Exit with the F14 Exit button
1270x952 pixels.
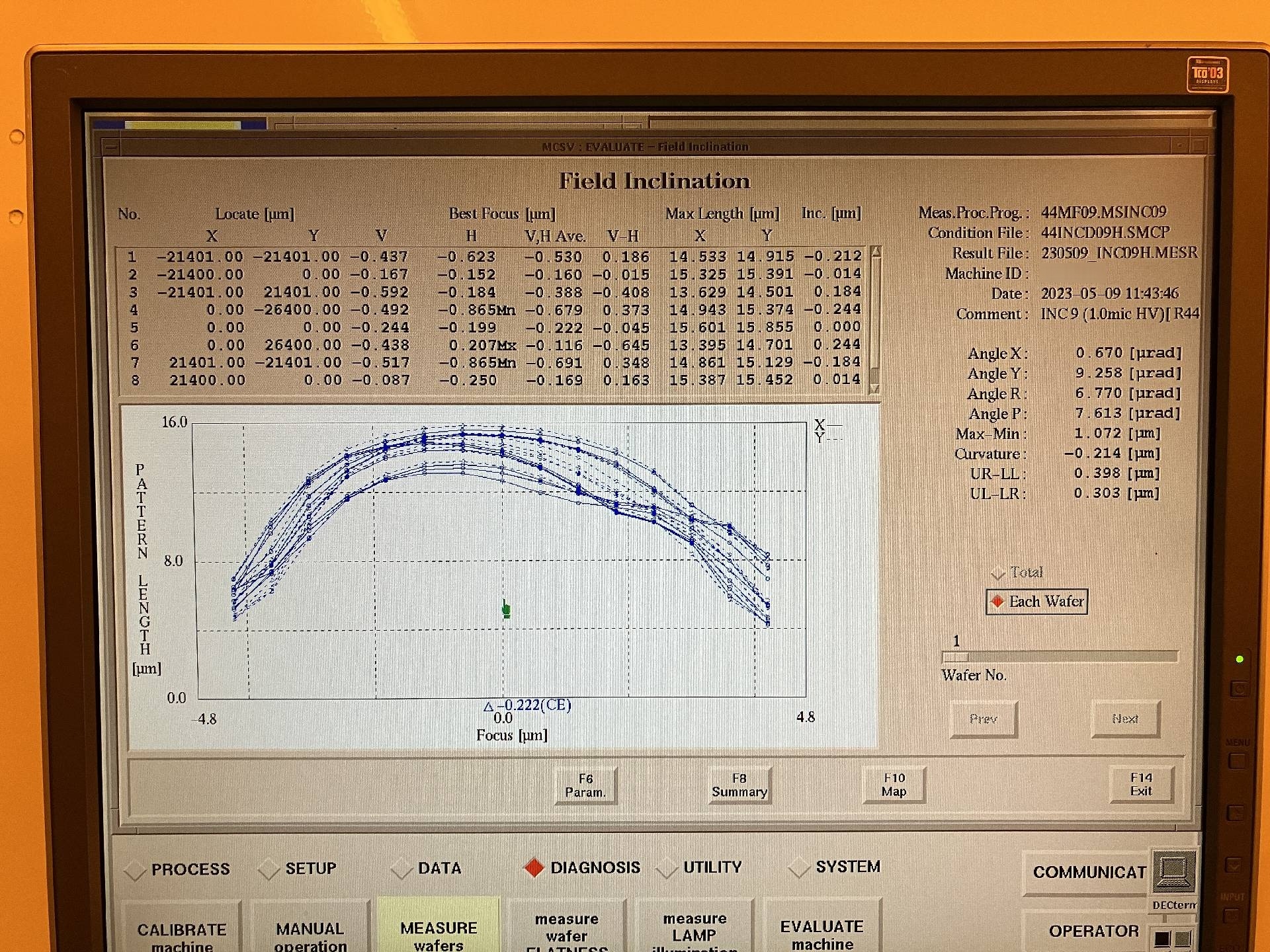coord(1141,784)
